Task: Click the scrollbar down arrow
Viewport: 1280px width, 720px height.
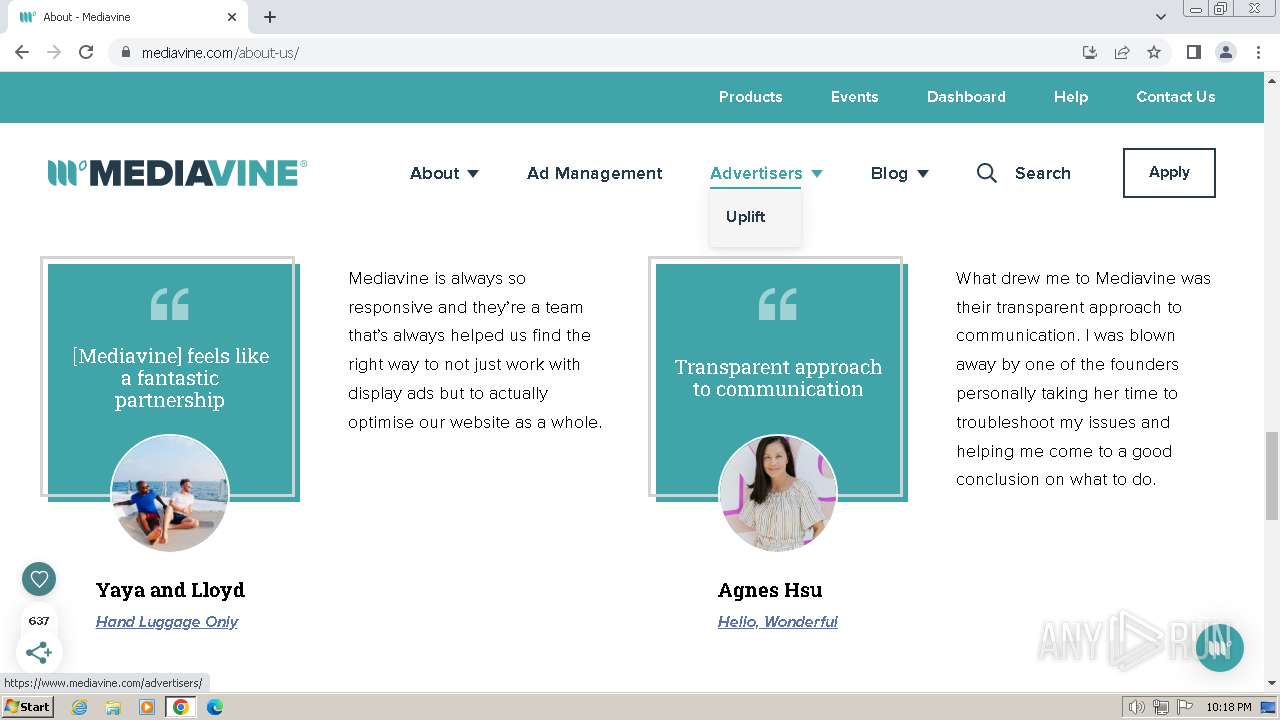Action: coord(1272,684)
